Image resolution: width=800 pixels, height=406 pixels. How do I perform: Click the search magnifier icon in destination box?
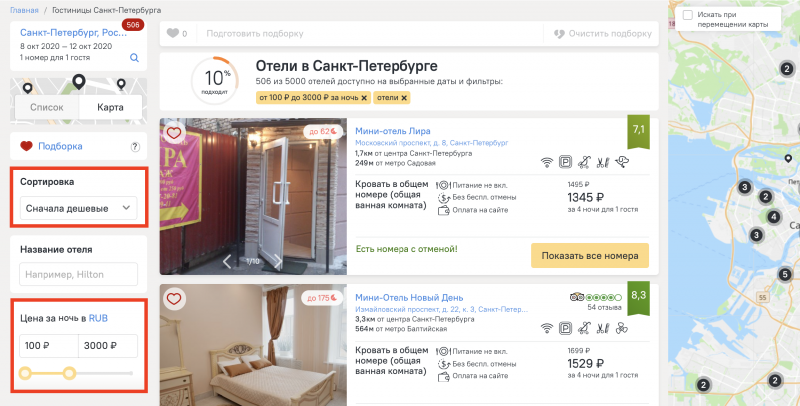pos(134,58)
